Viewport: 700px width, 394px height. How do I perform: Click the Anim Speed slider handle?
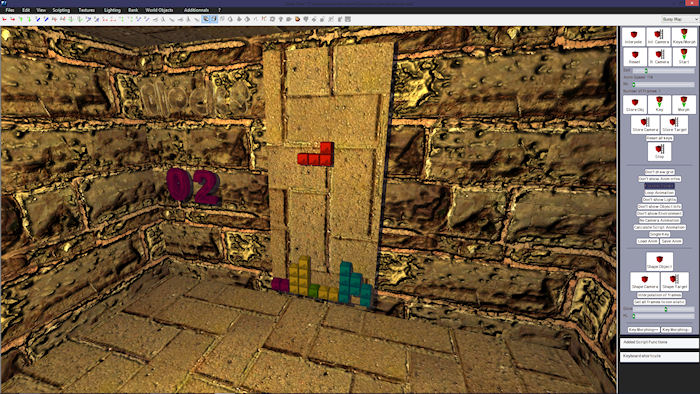tap(633, 84)
